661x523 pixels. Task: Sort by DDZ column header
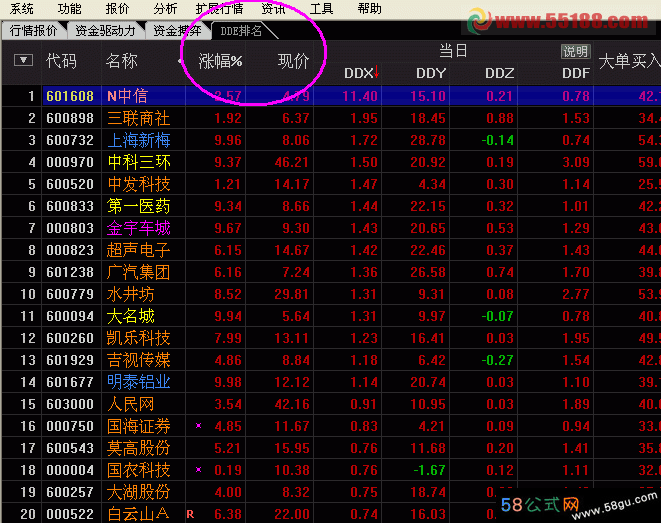coord(500,73)
